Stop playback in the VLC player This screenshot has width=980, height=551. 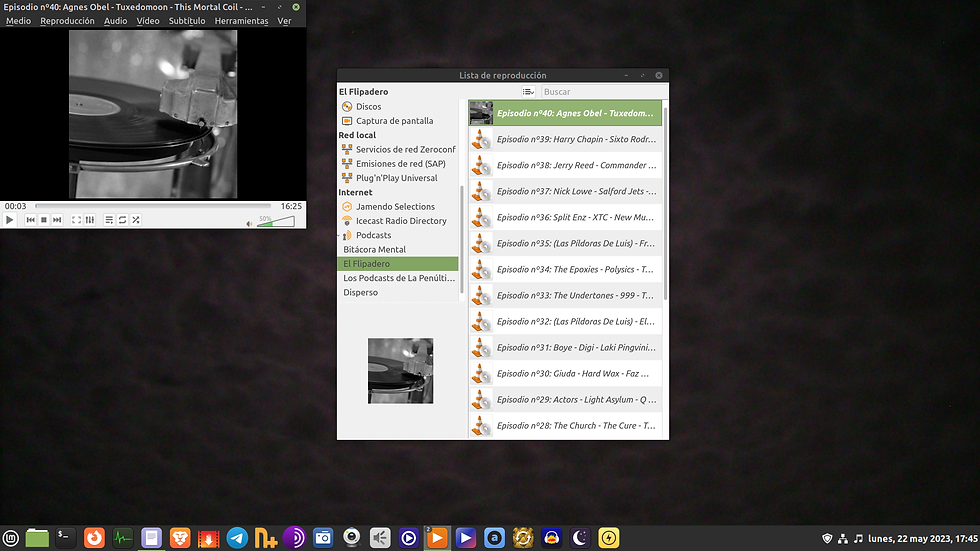pos(44,220)
